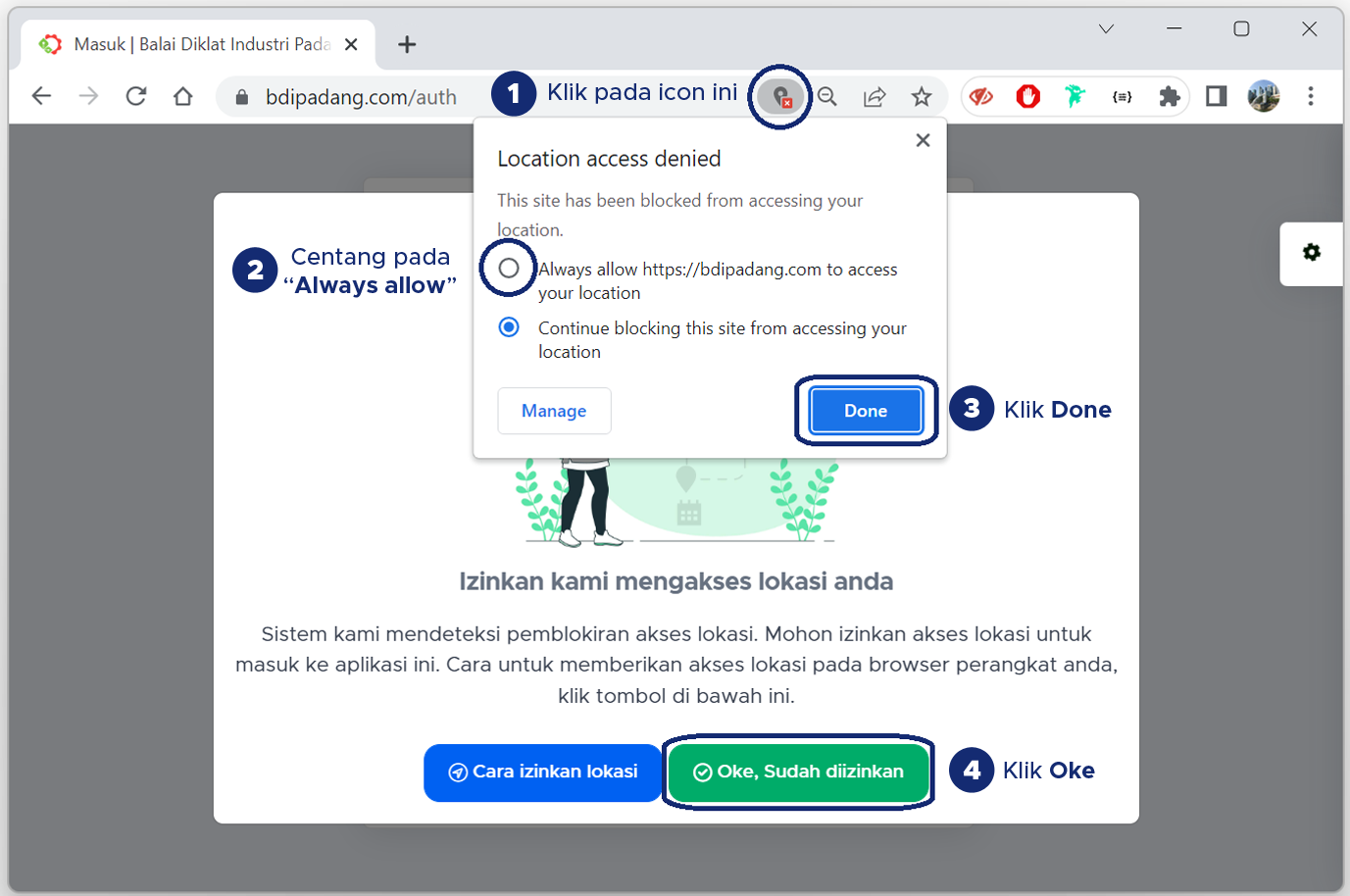1350x896 pixels.
Task: Reload the current page
Action: click(x=136, y=96)
